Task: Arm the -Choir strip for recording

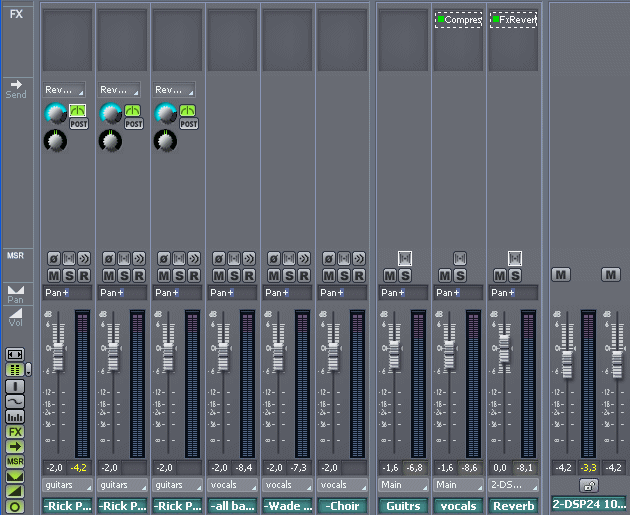Action: point(359,276)
